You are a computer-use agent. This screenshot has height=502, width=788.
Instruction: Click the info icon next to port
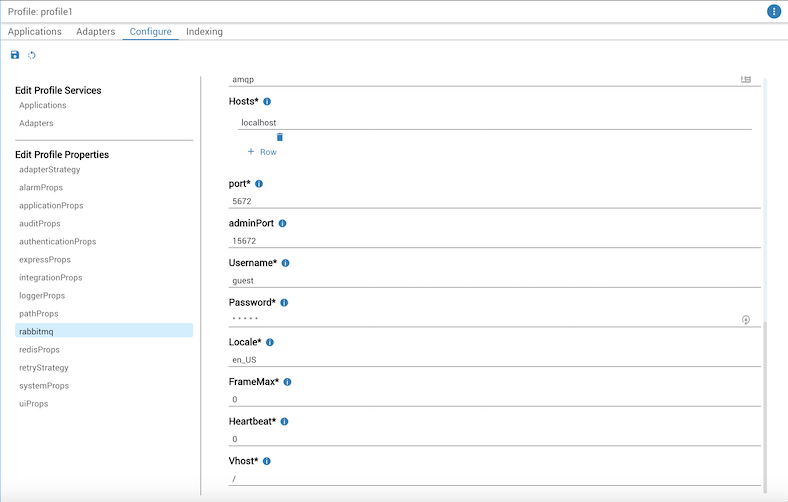coord(259,184)
